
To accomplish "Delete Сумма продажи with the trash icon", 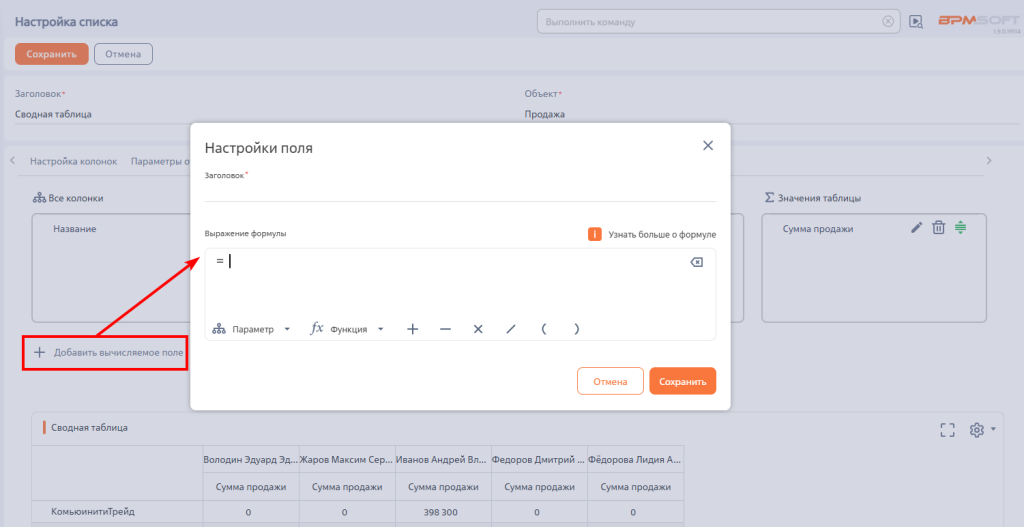I will (938, 227).
